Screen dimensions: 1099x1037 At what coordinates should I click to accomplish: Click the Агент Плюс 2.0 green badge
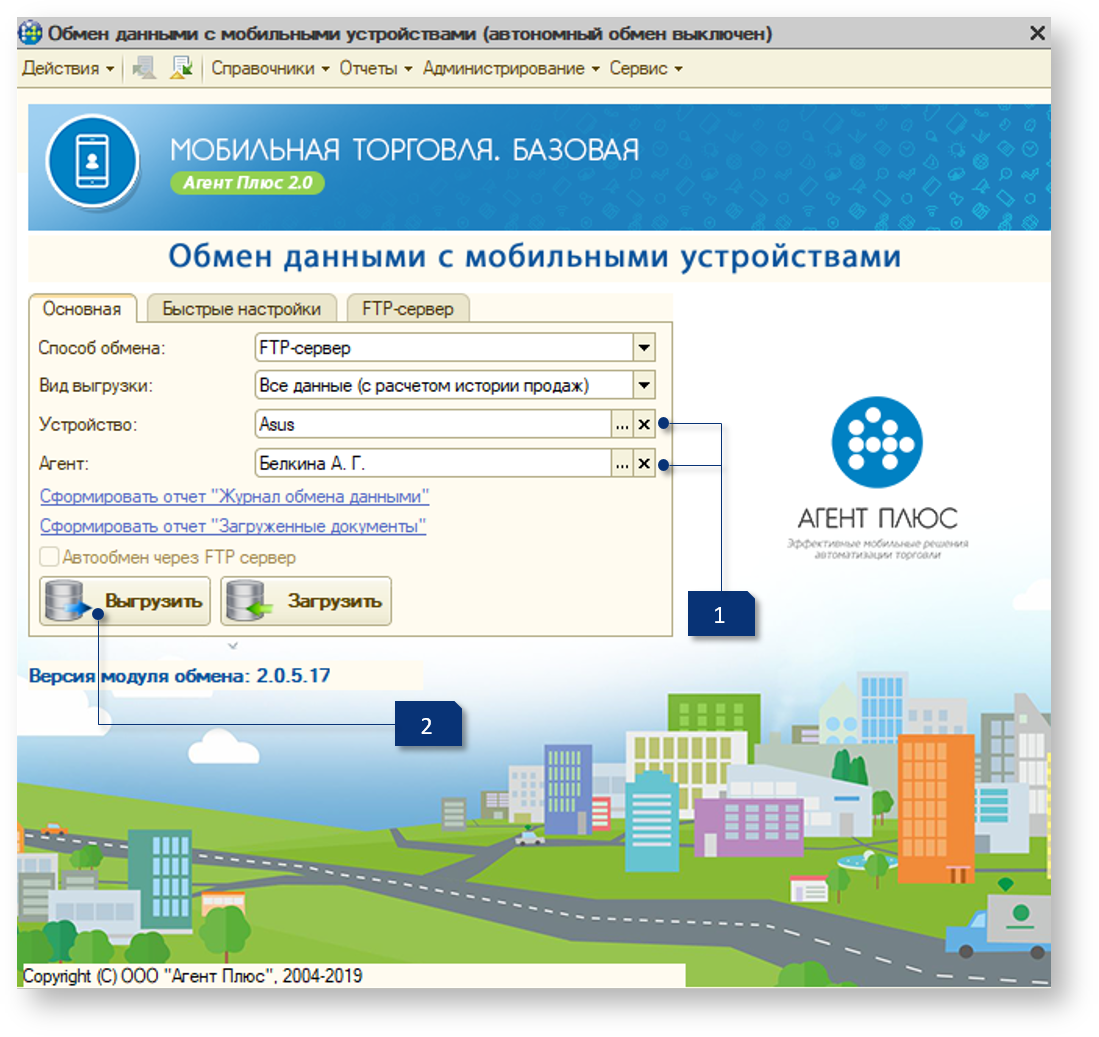(247, 183)
